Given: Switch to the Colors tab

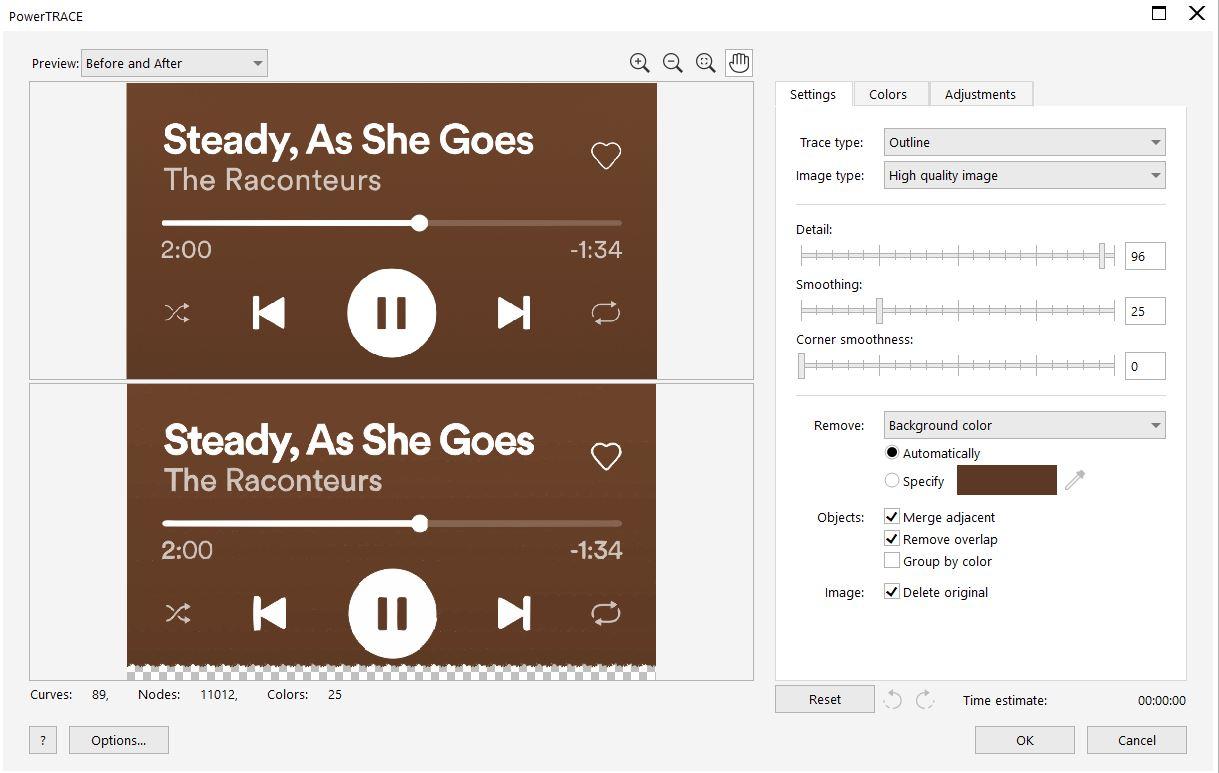Looking at the screenshot, I should click(x=888, y=94).
